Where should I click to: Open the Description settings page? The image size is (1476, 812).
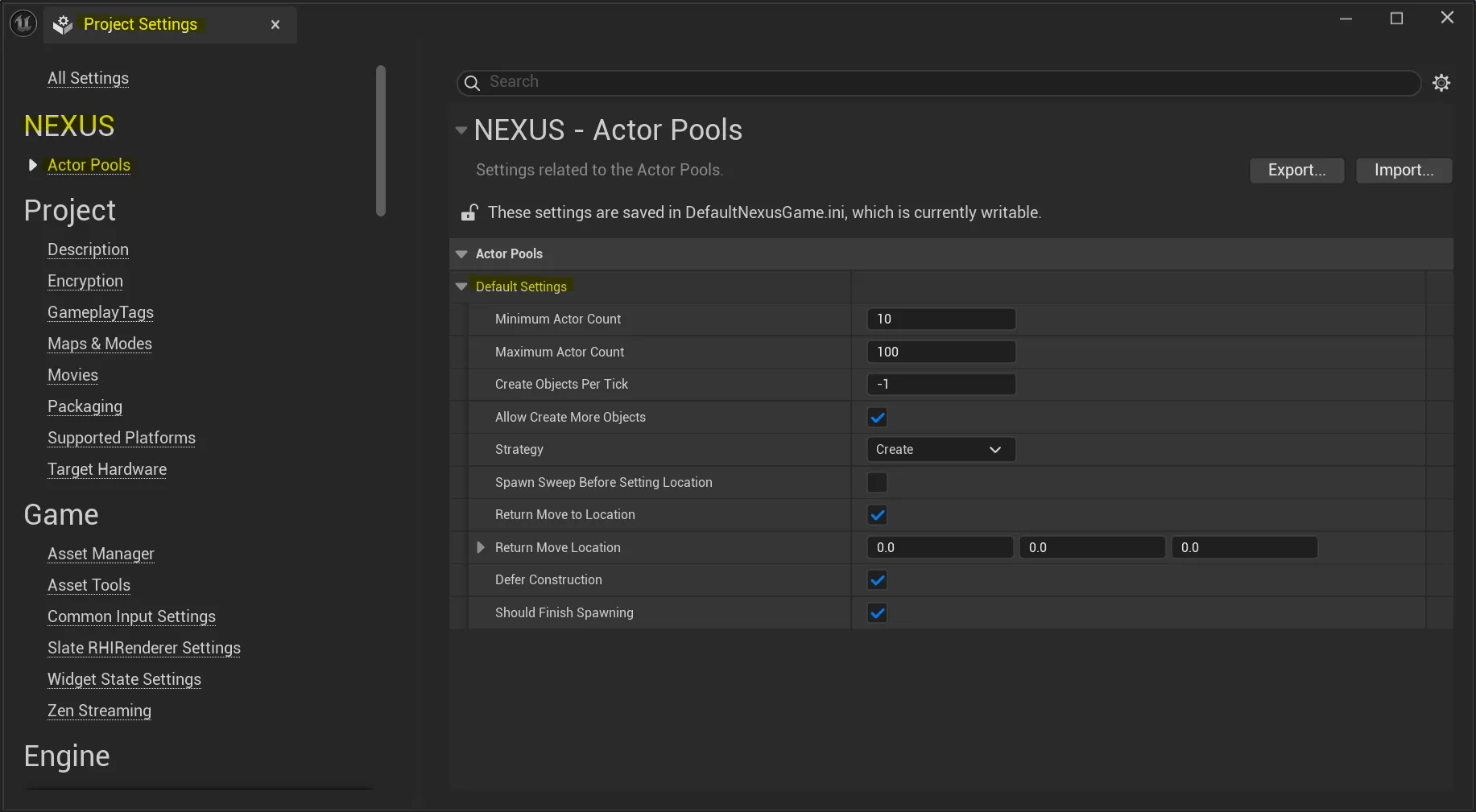point(88,249)
